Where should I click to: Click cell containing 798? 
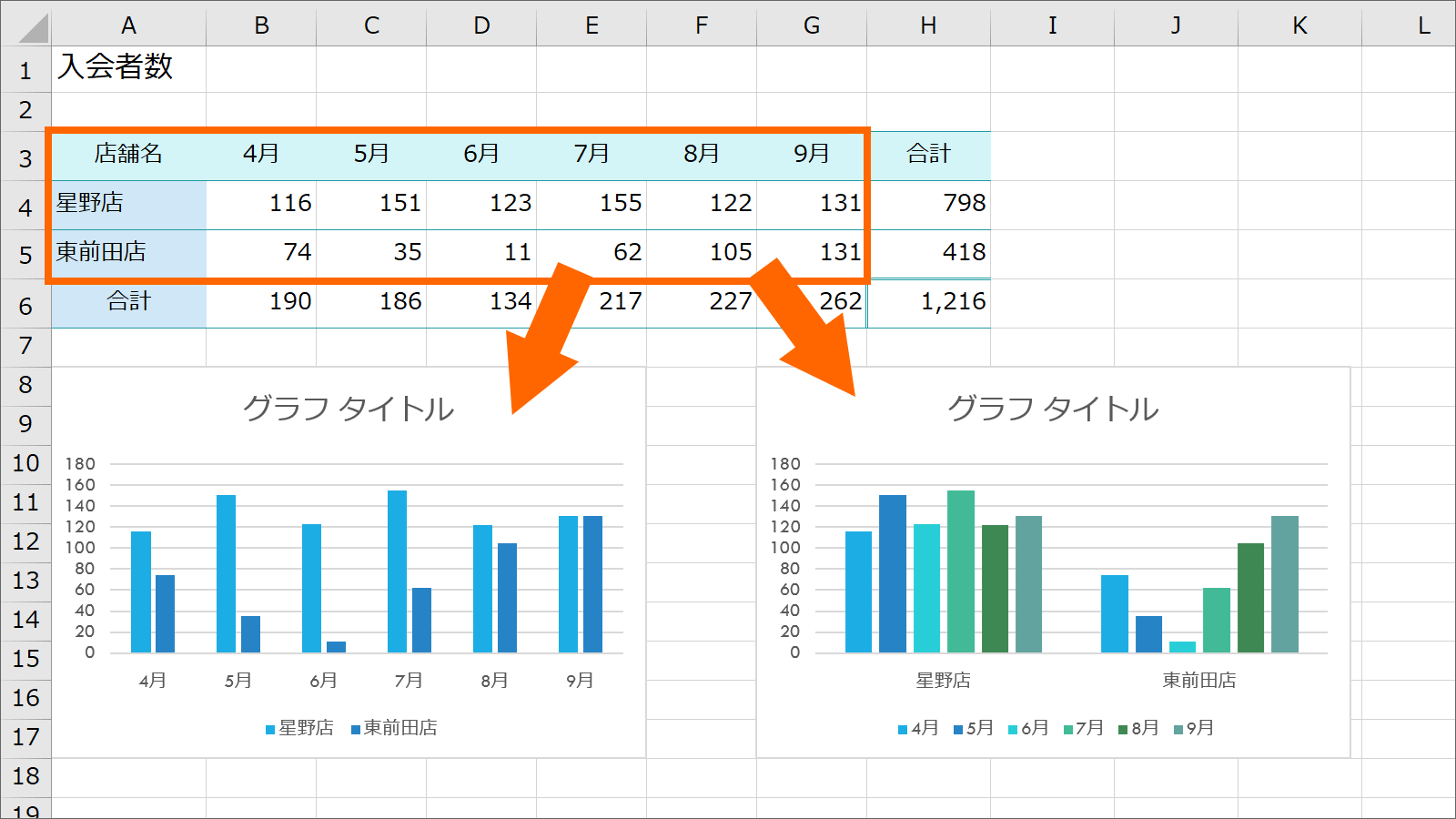click(x=928, y=204)
